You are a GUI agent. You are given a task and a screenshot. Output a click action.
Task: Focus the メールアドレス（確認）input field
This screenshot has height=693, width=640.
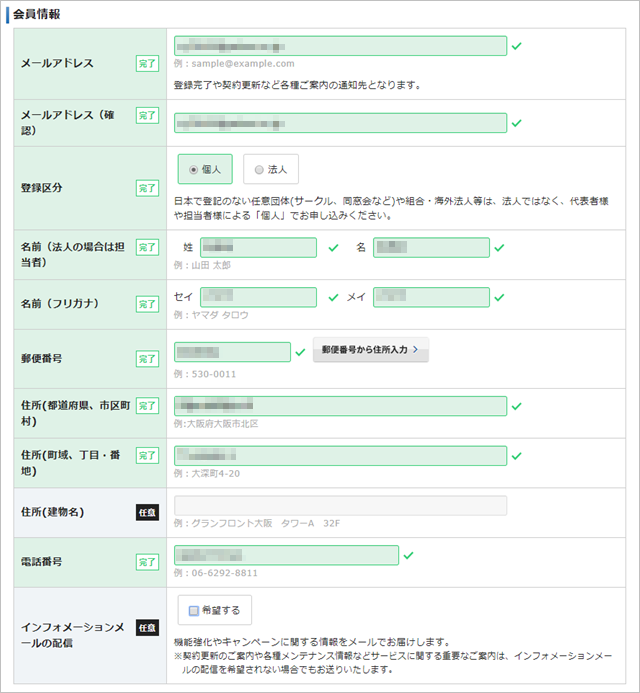pyautogui.click(x=340, y=123)
